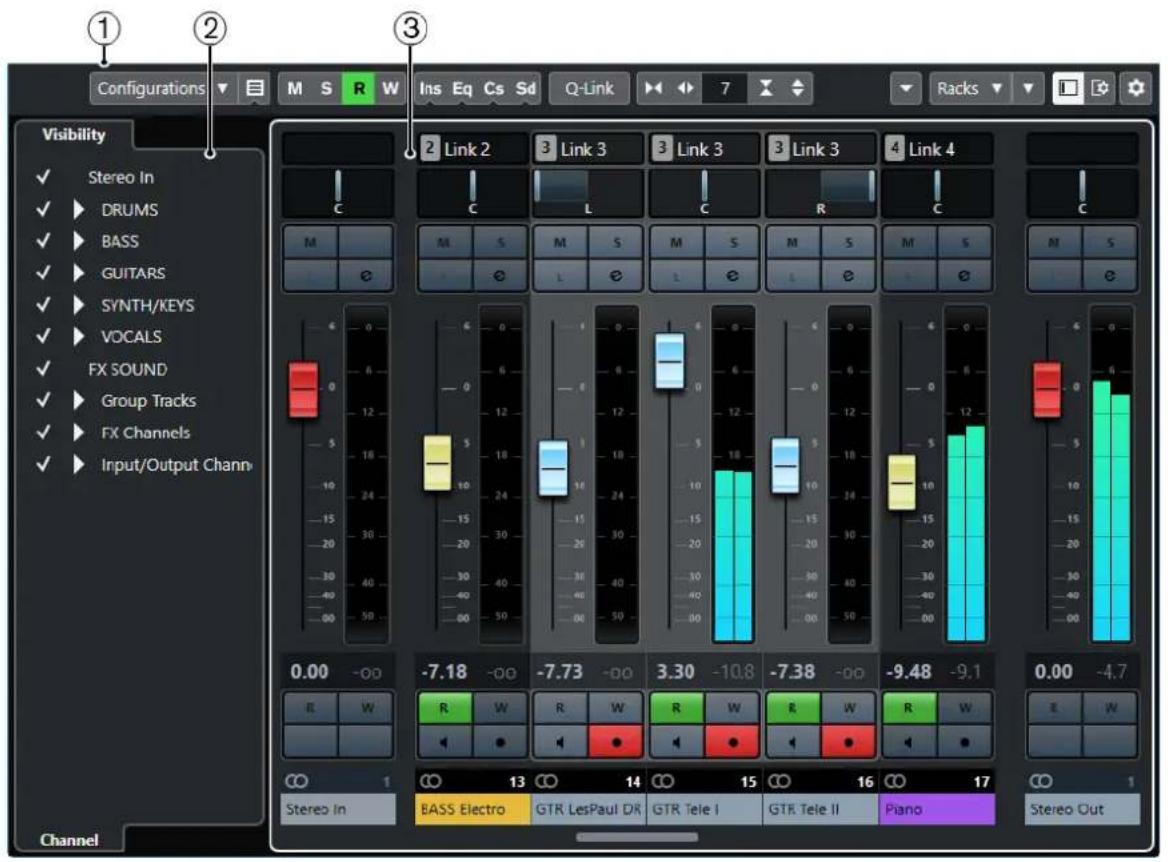This screenshot has width=1168, height=862.
Task: Toggle record enable on GTR Tele I
Action: point(732,742)
